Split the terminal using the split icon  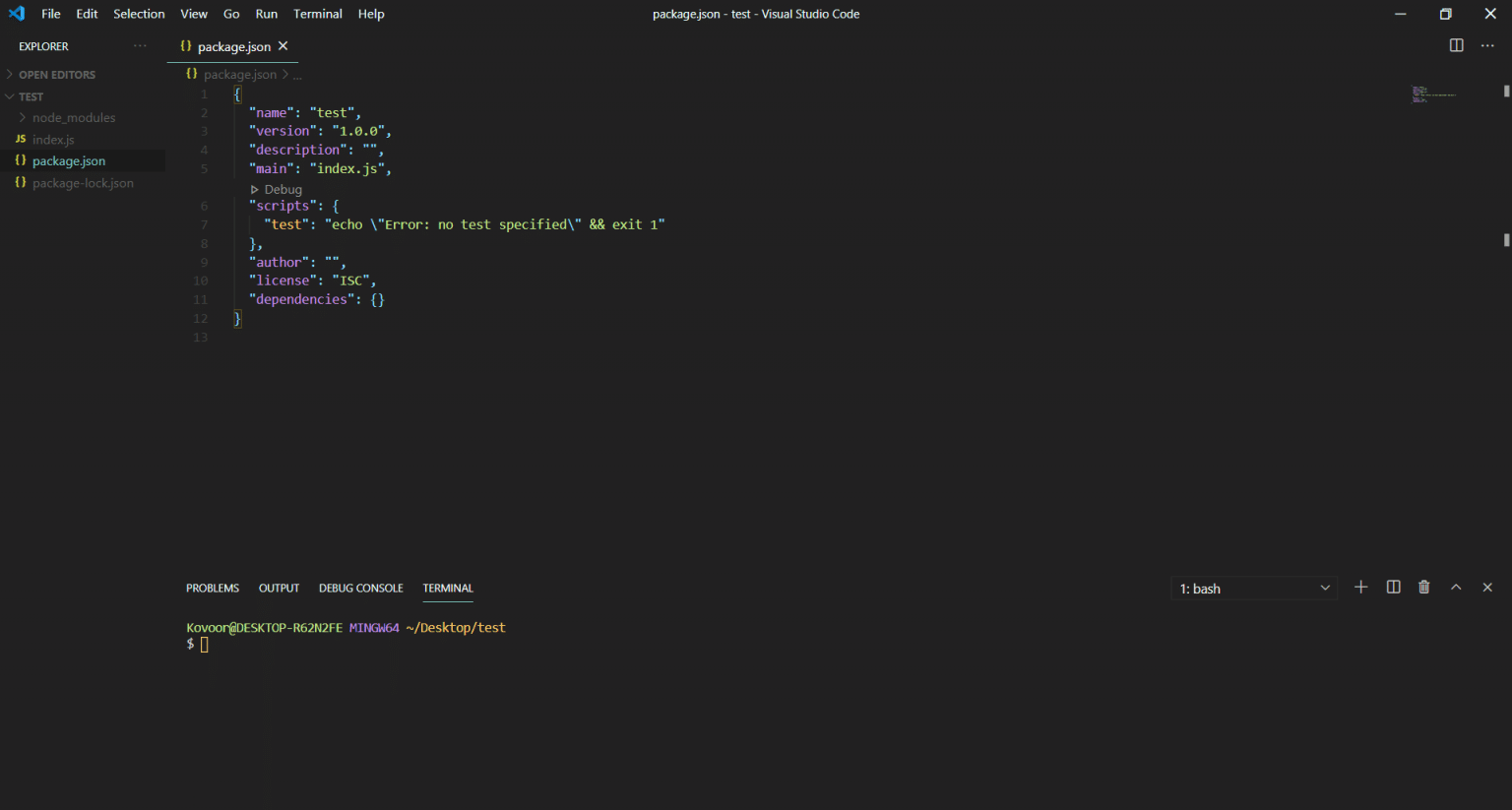point(1392,588)
